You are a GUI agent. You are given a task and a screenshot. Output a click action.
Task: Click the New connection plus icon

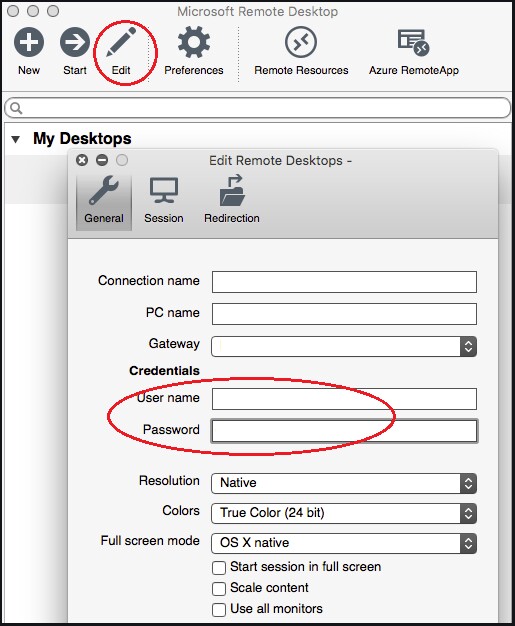29,42
